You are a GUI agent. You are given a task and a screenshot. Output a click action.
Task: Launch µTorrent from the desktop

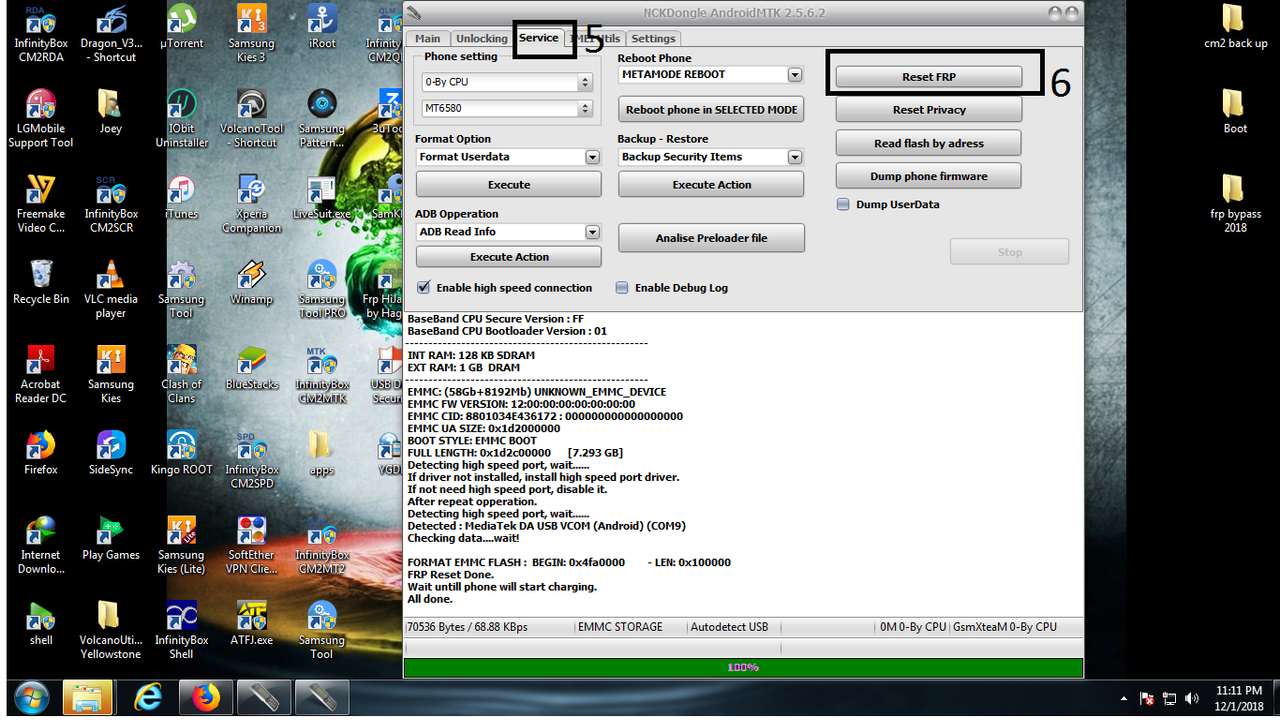click(181, 27)
